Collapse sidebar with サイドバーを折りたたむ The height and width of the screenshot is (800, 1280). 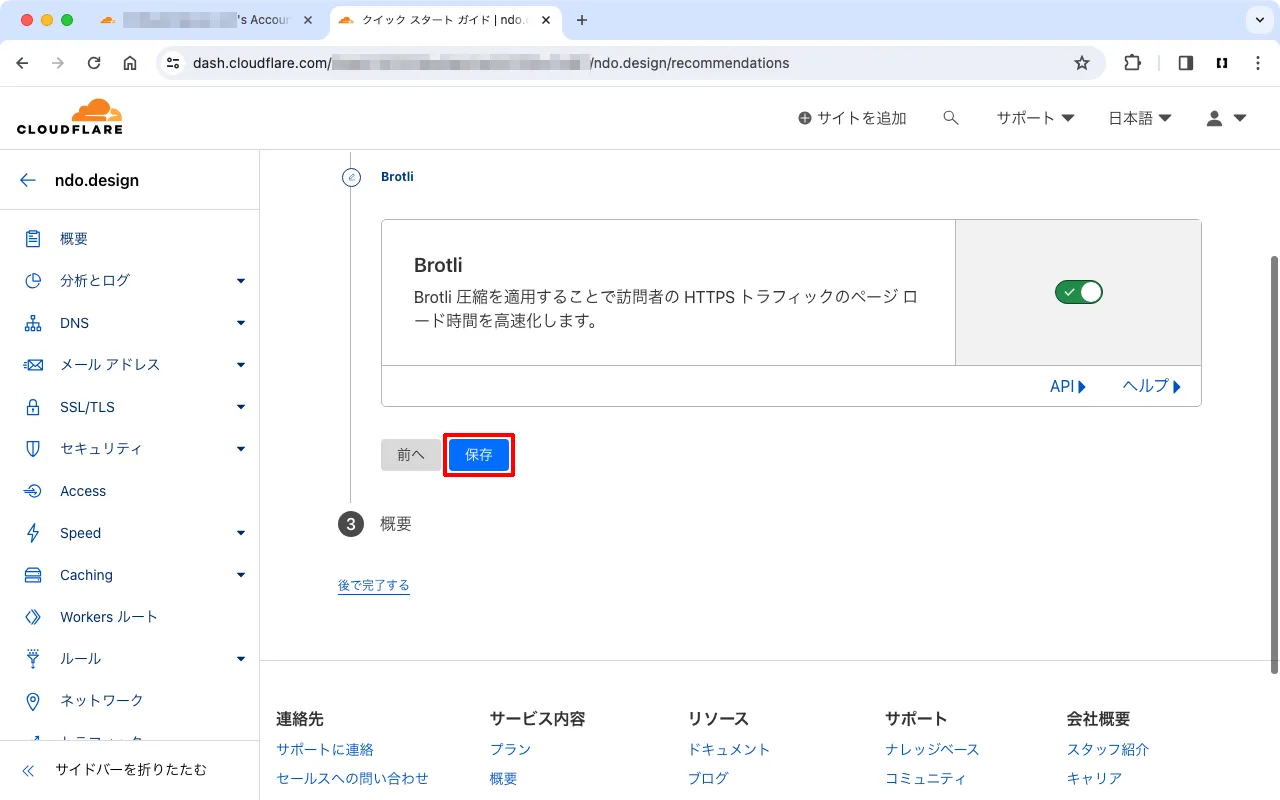pyautogui.click(x=130, y=770)
